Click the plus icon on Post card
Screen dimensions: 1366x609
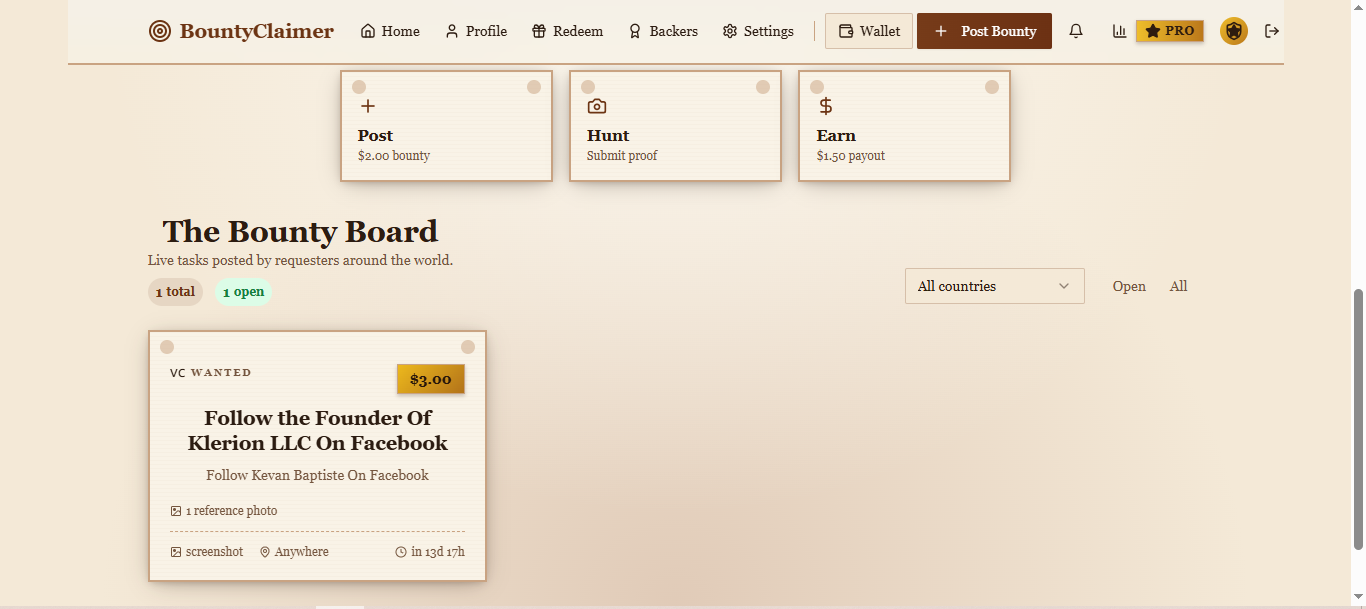368,106
